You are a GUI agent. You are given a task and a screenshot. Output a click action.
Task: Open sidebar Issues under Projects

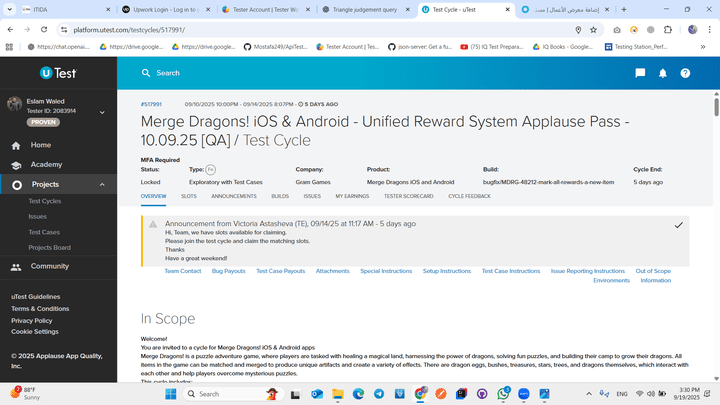coord(37,217)
